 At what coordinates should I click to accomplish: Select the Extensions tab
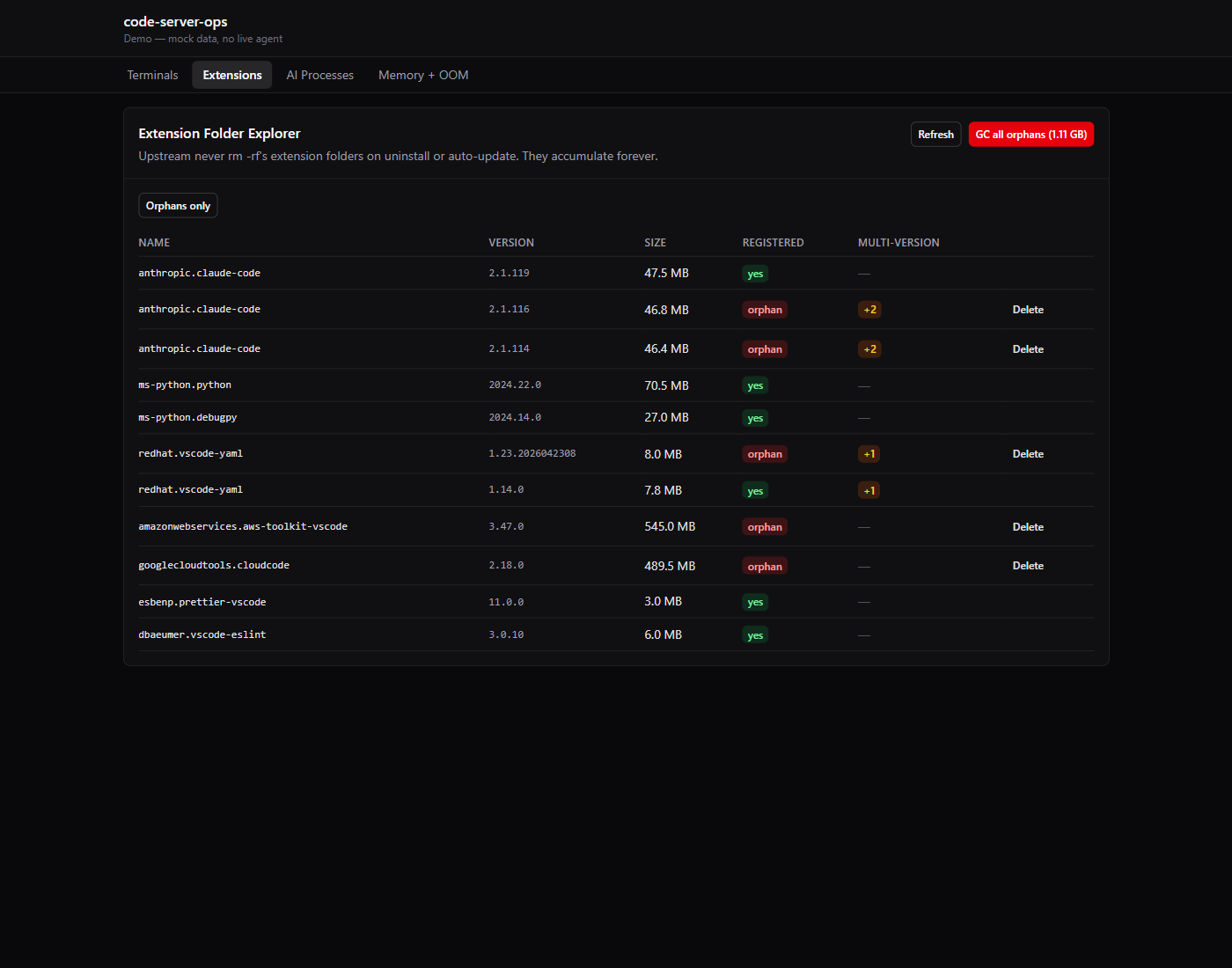(x=232, y=75)
